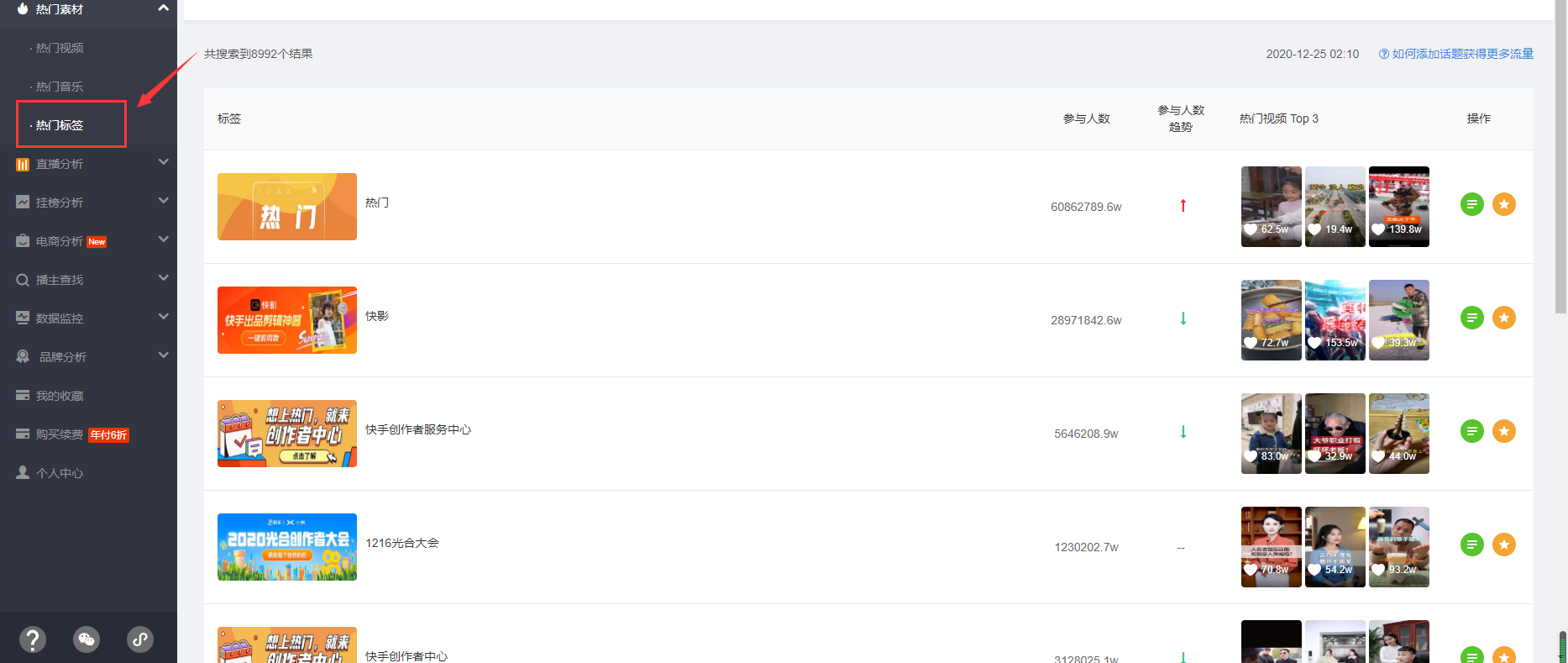Play 快影 top video with 153.5w likes
The height and width of the screenshot is (663, 1568).
coord(1335,320)
